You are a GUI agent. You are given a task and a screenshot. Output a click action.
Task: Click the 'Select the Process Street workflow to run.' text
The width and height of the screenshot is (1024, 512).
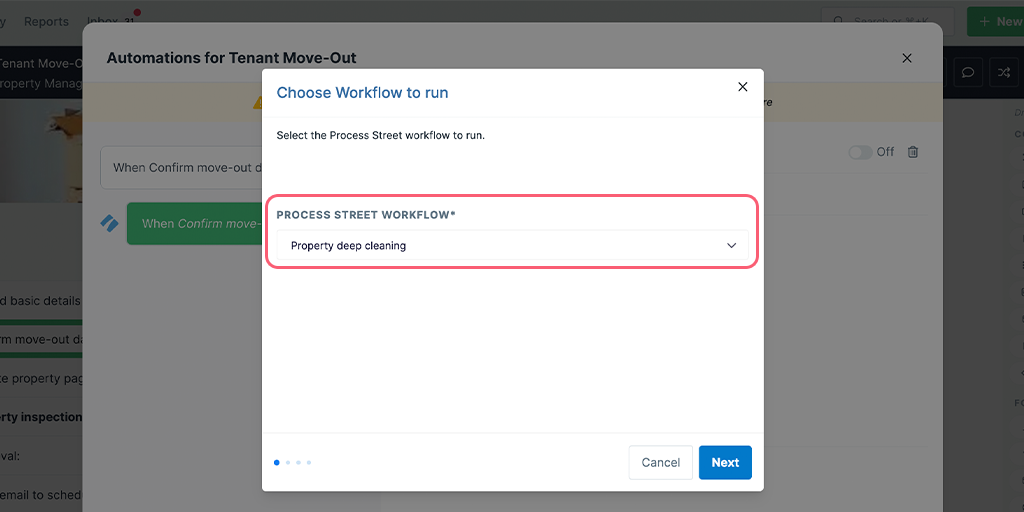click(x=381, y=136)
